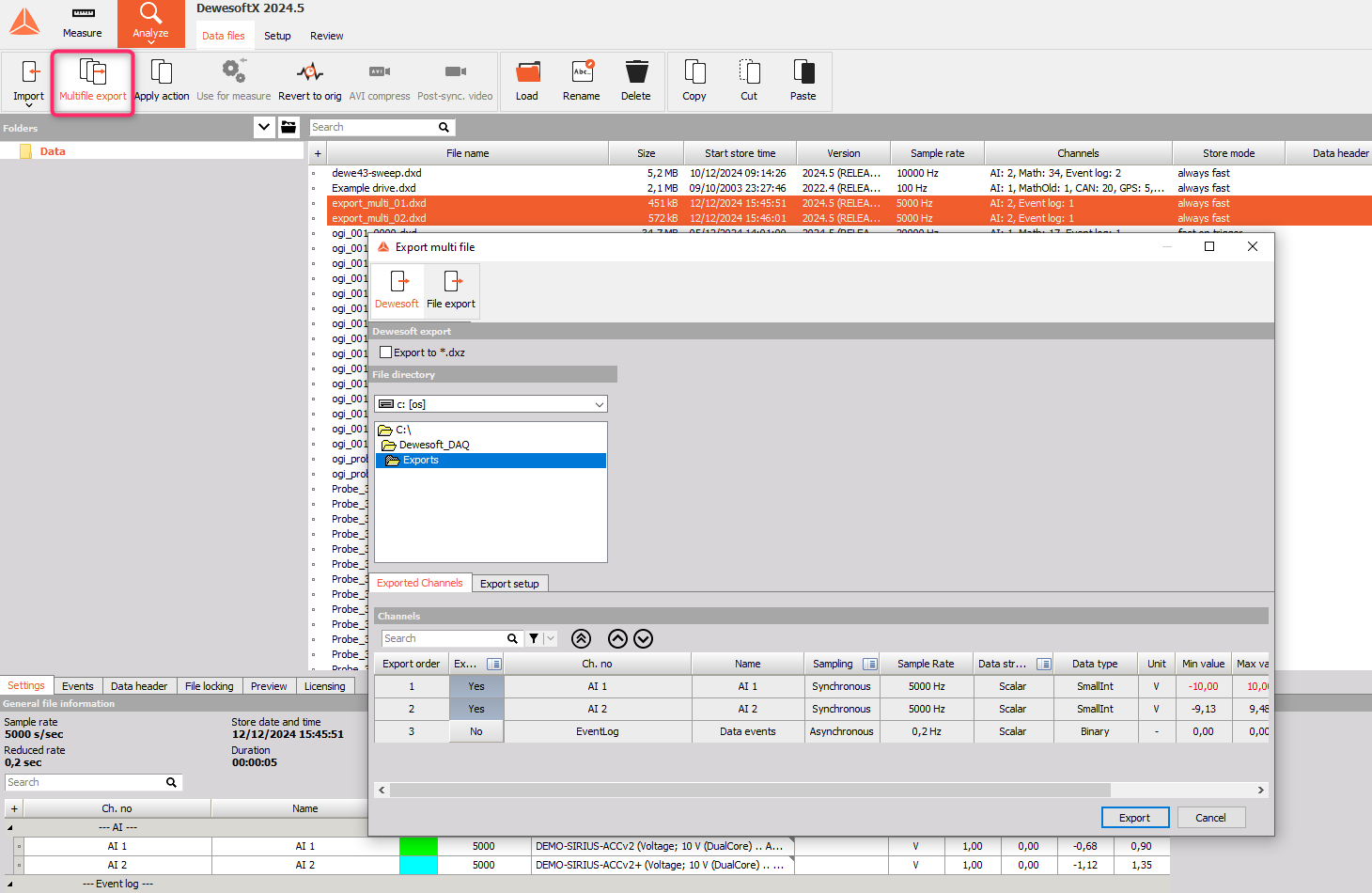Expand the Import dropdown chevron
Viewport: 1372px width, 893px height.
29,105
